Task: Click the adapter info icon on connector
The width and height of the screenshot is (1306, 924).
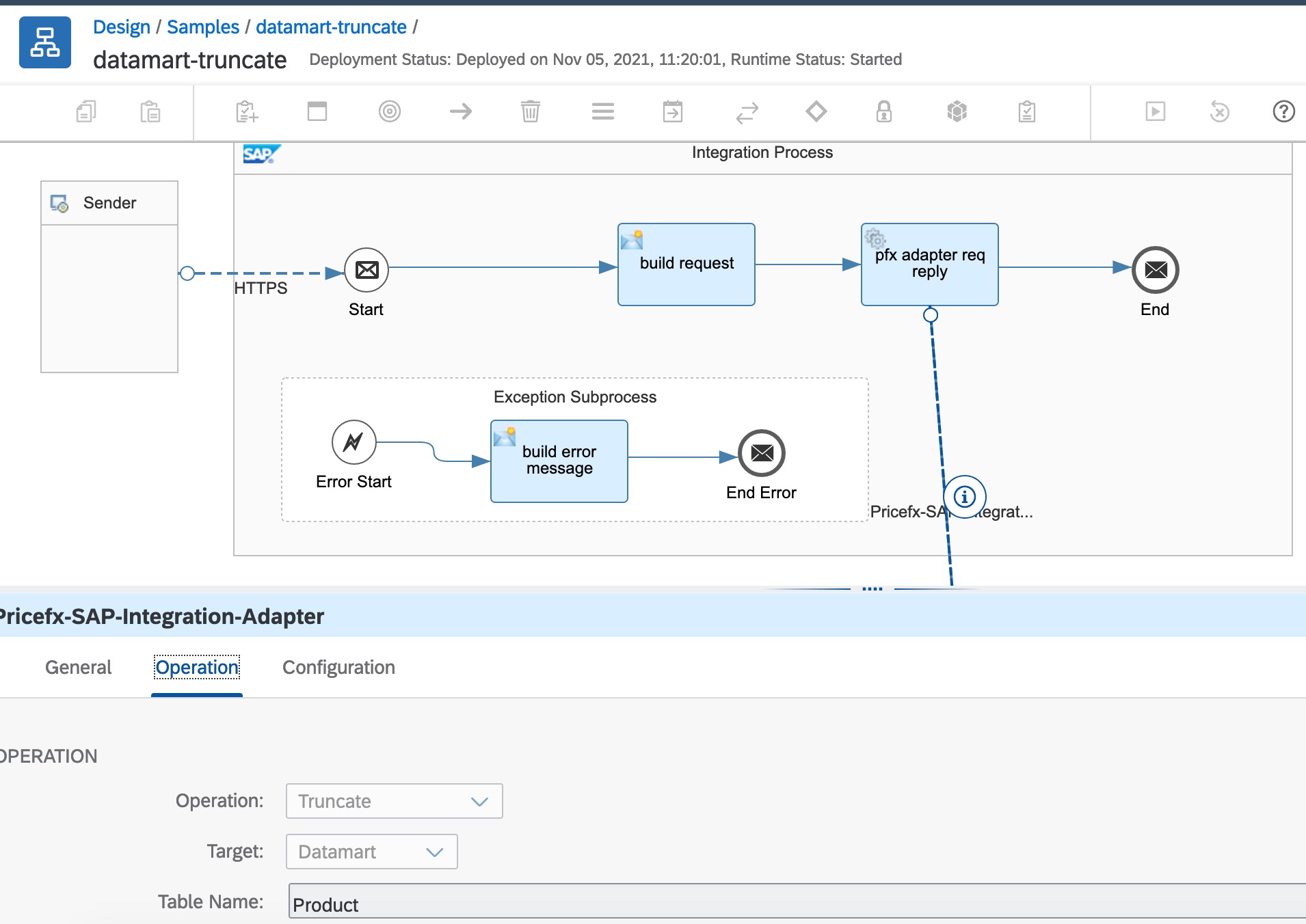Action: tap(964, 497)
